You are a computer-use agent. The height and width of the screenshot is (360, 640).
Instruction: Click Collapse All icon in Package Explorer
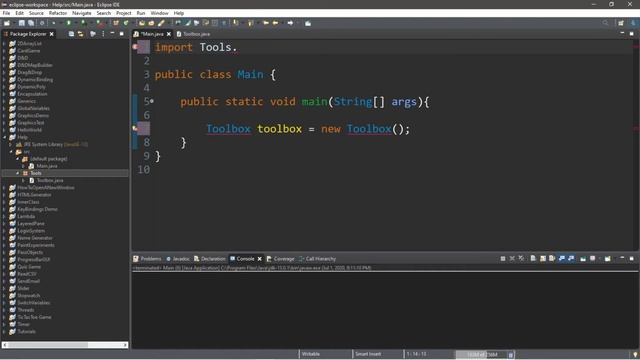coord(71,34)
